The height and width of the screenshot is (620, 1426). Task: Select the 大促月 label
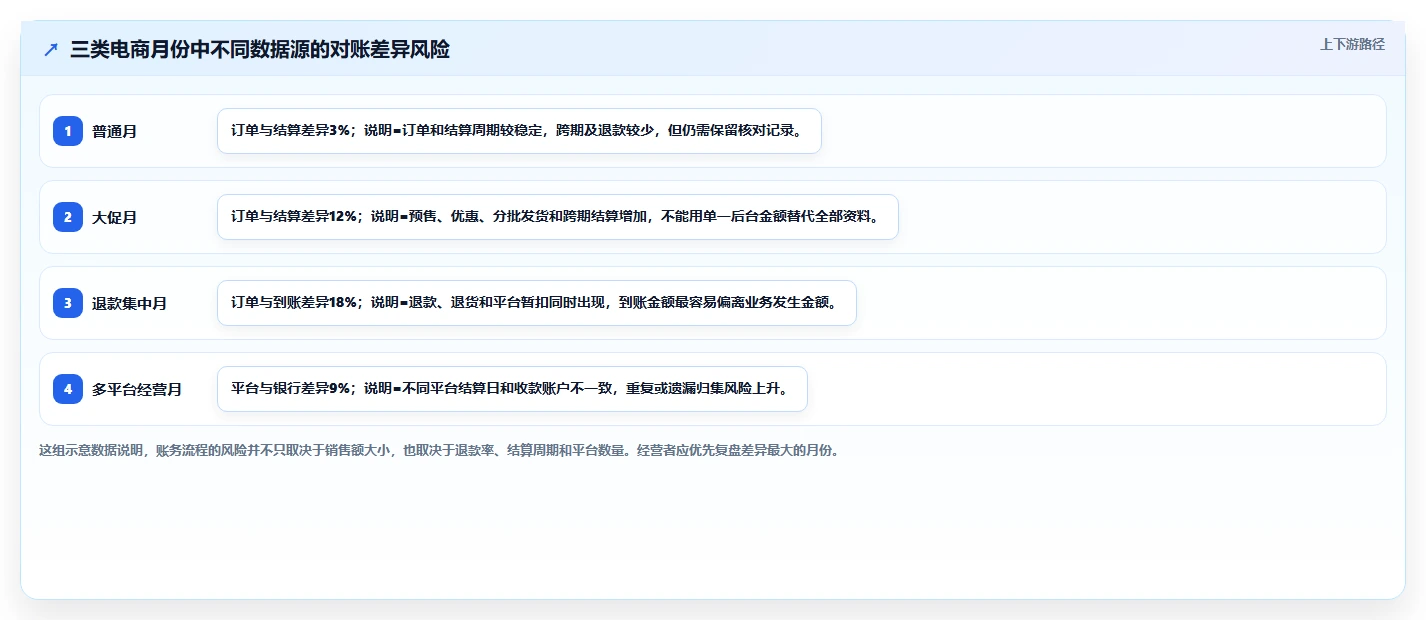[115, 217]
